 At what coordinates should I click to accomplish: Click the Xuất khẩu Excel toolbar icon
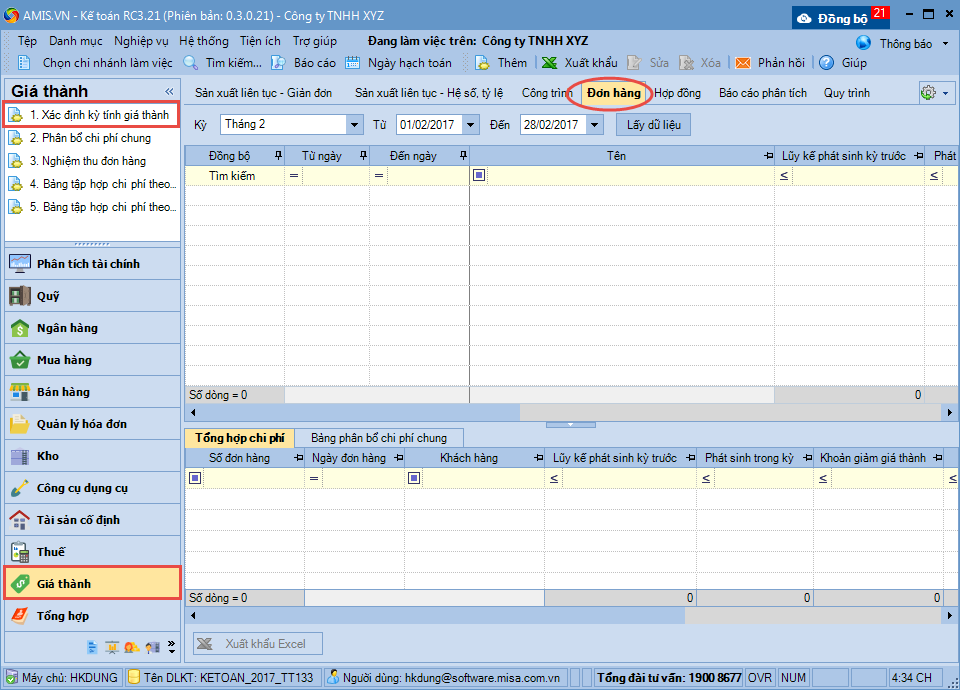tap(549, 63)
